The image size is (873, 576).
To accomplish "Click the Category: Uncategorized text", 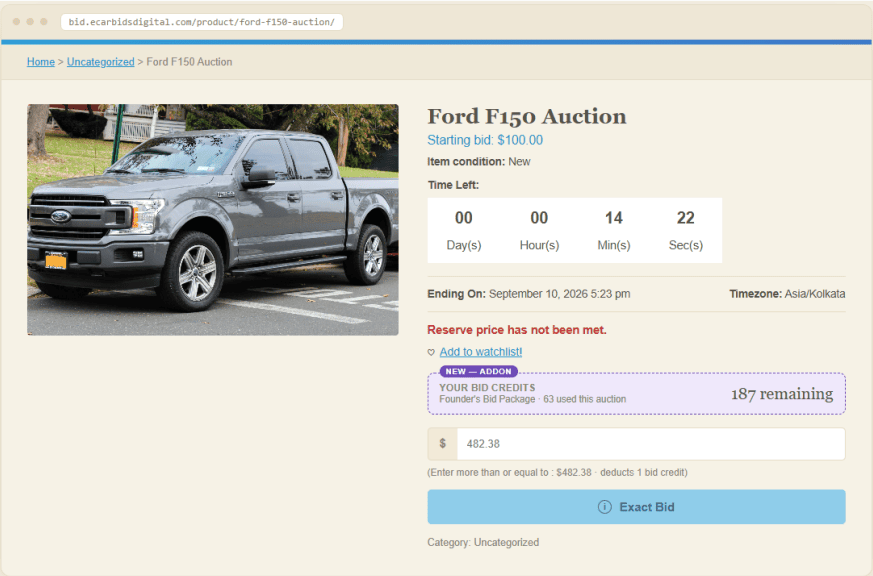I will (x=483, y=542).
